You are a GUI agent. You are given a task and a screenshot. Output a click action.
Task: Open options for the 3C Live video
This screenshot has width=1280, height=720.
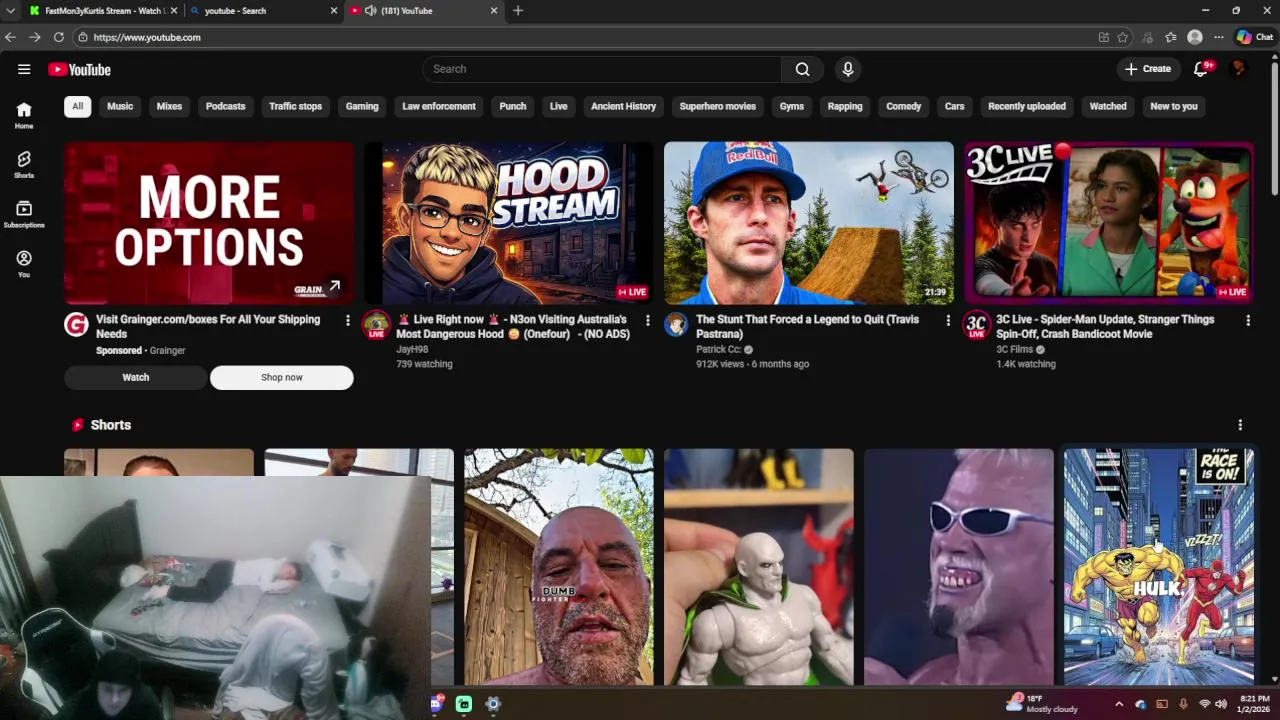point(1248,320)
